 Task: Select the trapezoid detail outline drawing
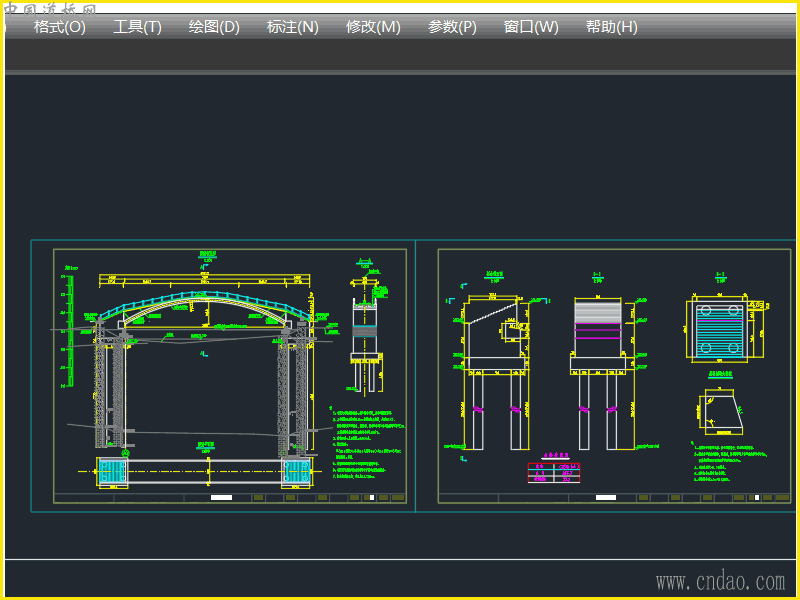(x=721, y=409)
